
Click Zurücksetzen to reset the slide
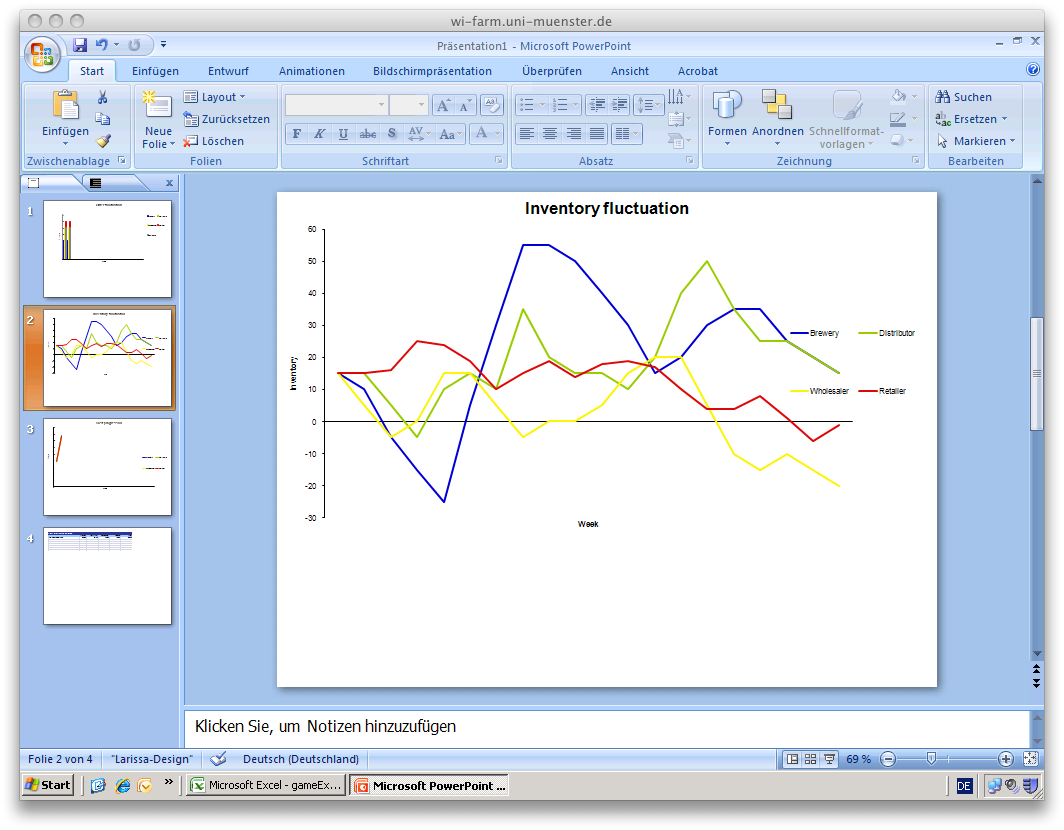(x=227, y=119)
